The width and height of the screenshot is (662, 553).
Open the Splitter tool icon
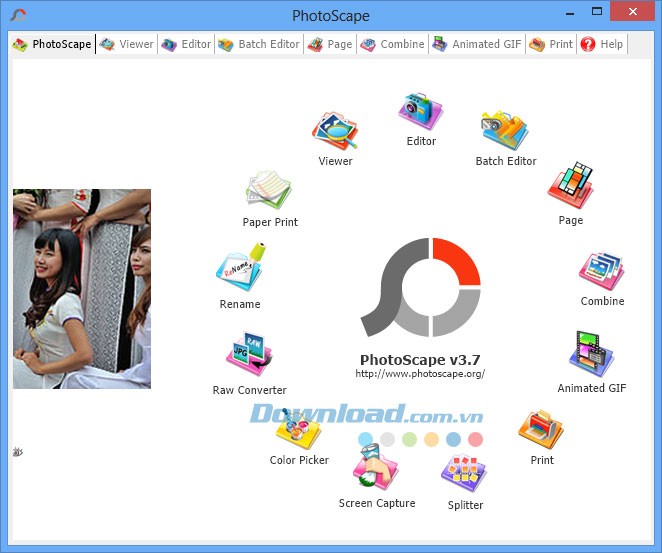(464, 474)
